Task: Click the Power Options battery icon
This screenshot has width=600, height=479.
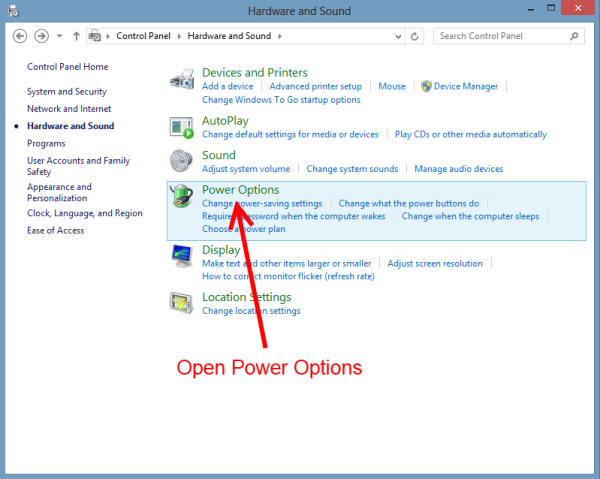Action: 181,196
